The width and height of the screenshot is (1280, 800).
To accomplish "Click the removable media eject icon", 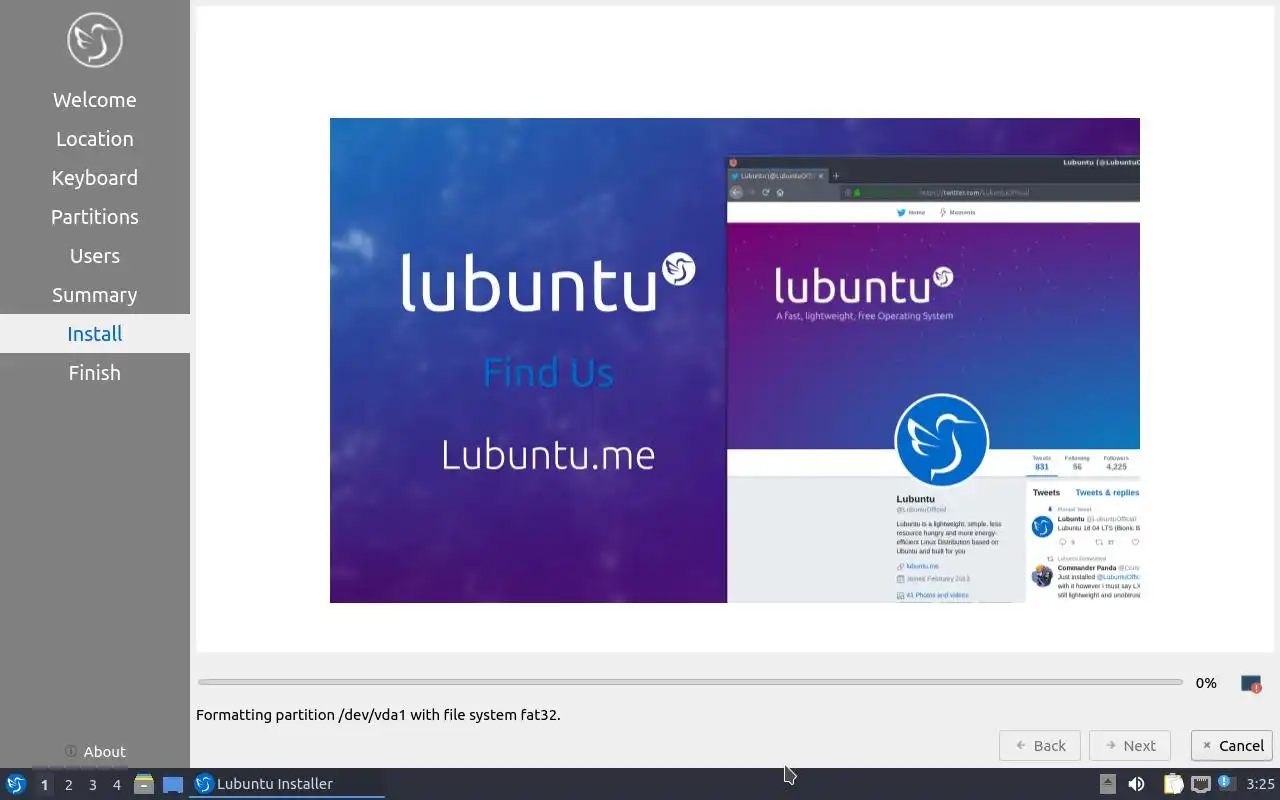I will click(1107, 784).
